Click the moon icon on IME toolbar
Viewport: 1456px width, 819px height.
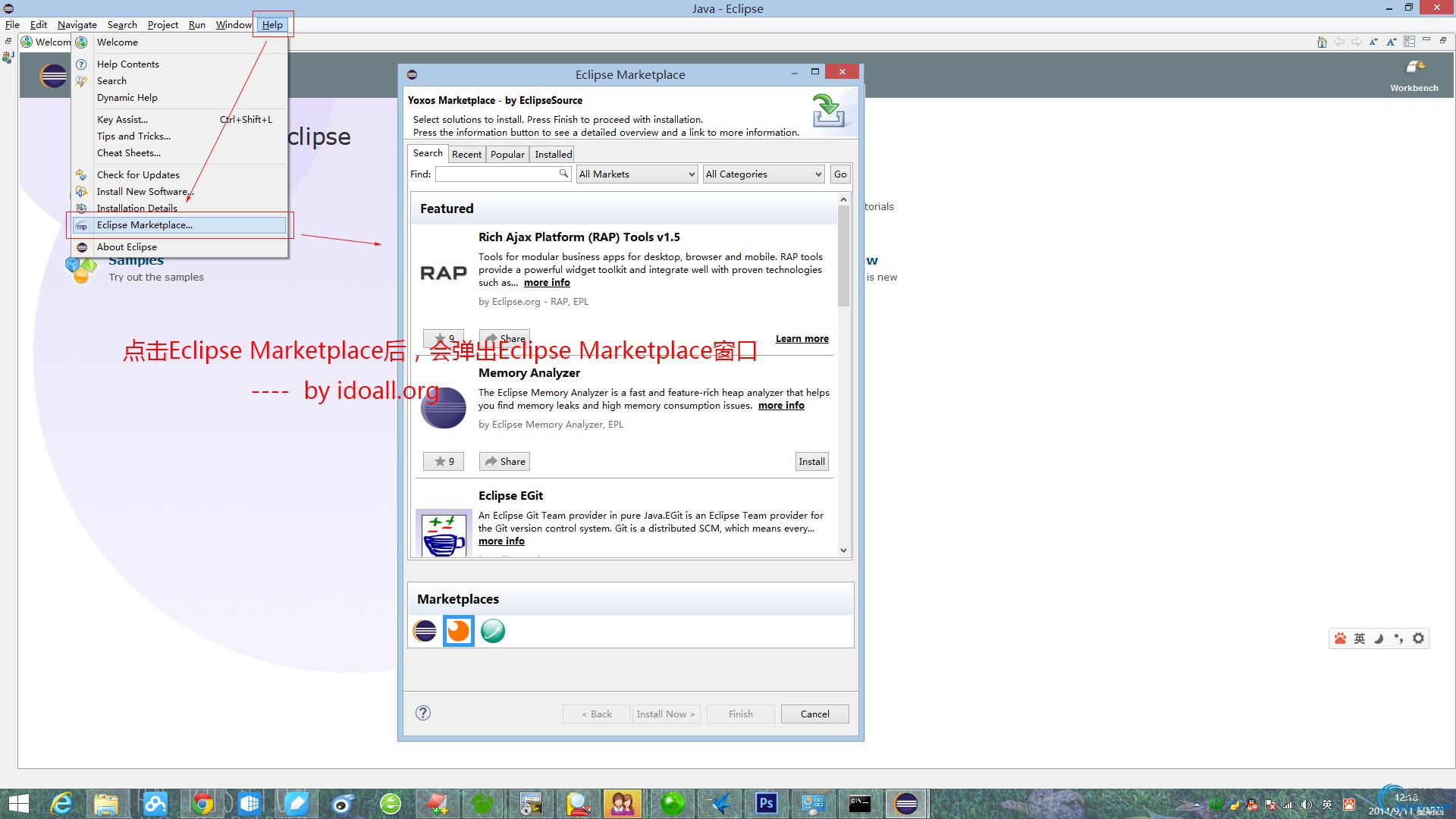coord(1379,639)
